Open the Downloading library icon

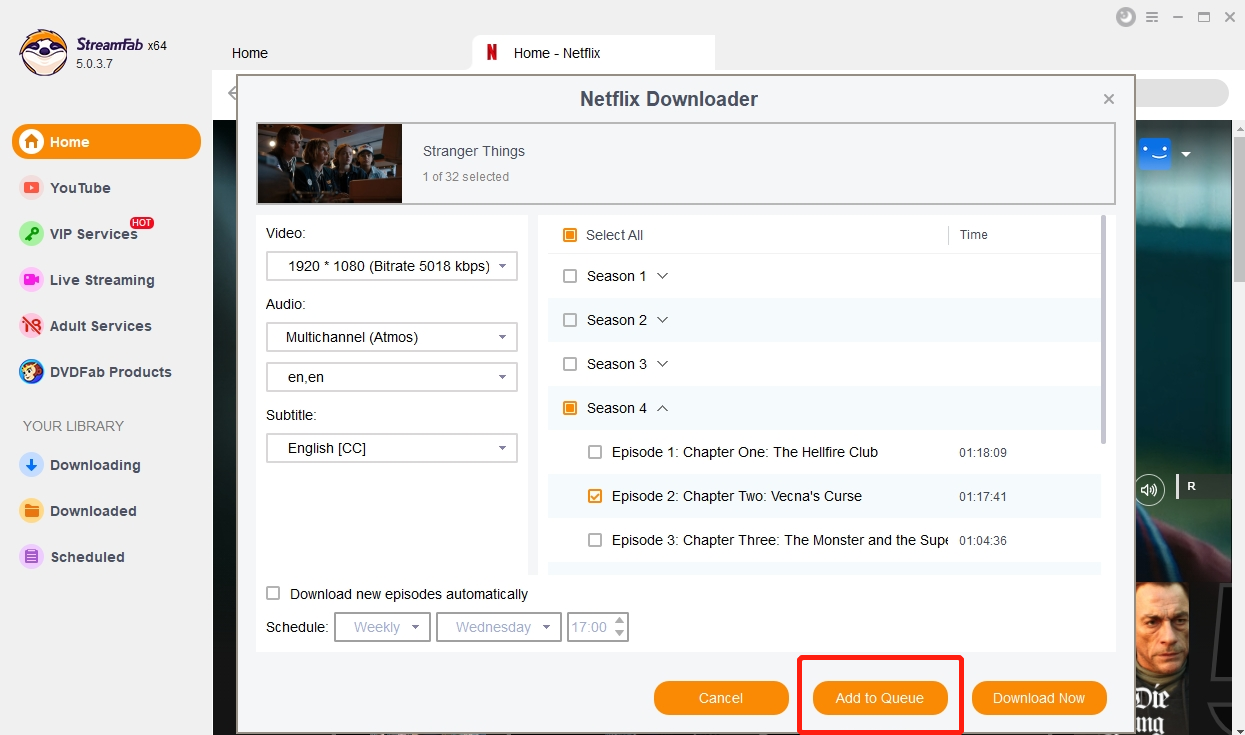32,465
